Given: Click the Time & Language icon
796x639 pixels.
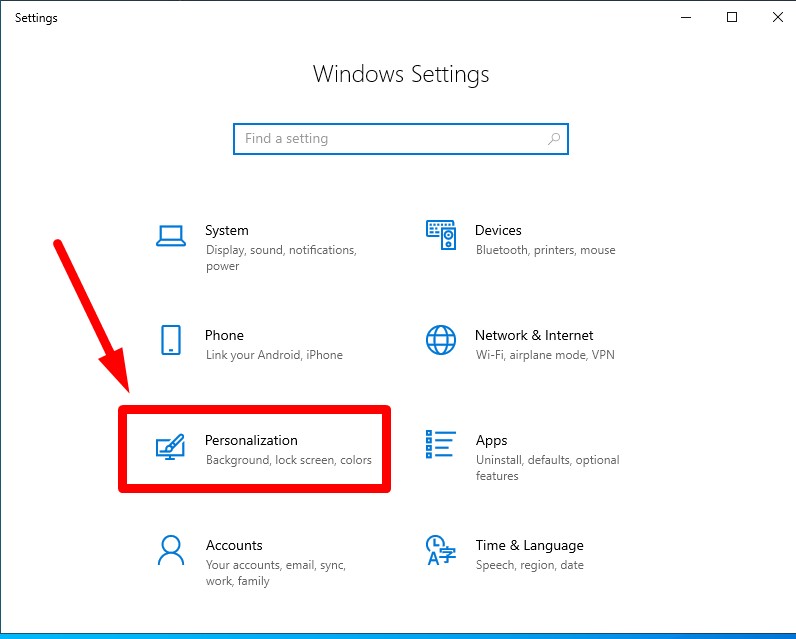Looking at the screenshot, I should [441, 550].
